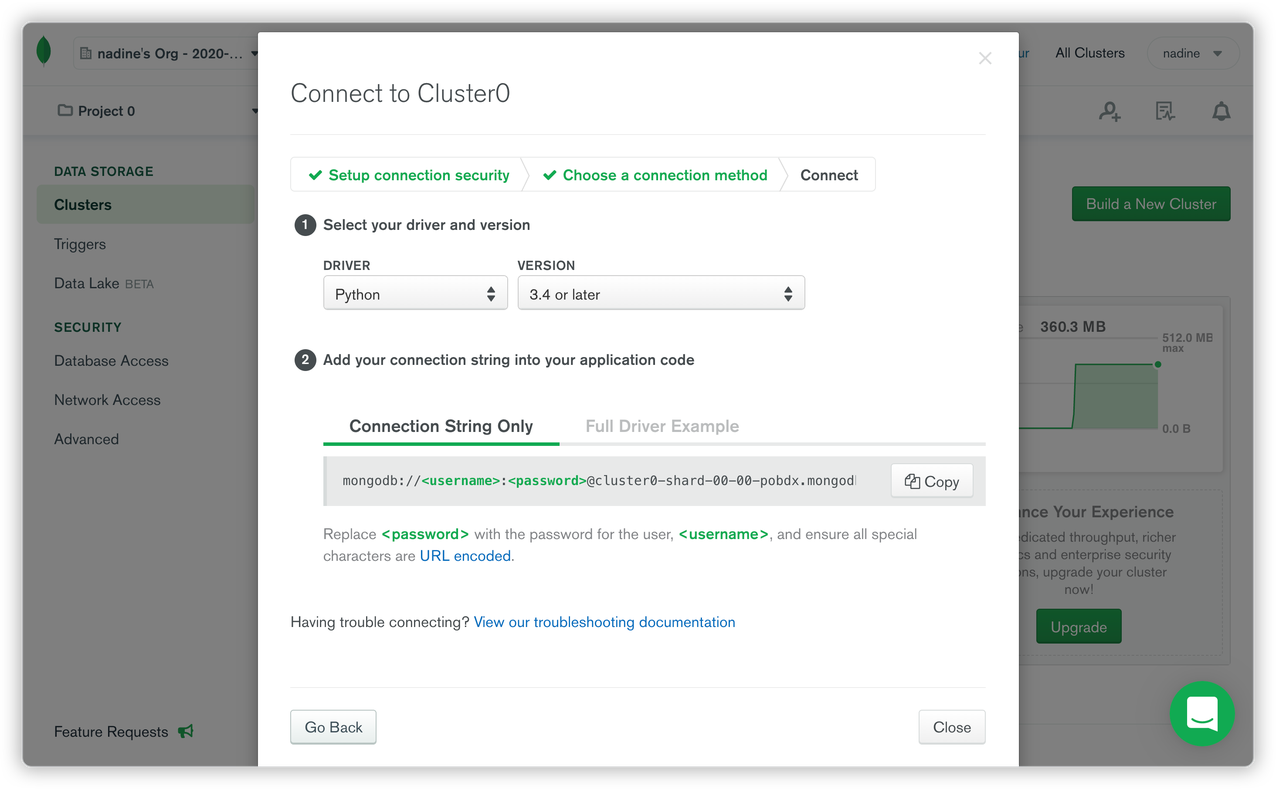The height and width of the screenshot is (789, 1276).
Task: Expand the nadine account menu
Action: click(1192, 53)
